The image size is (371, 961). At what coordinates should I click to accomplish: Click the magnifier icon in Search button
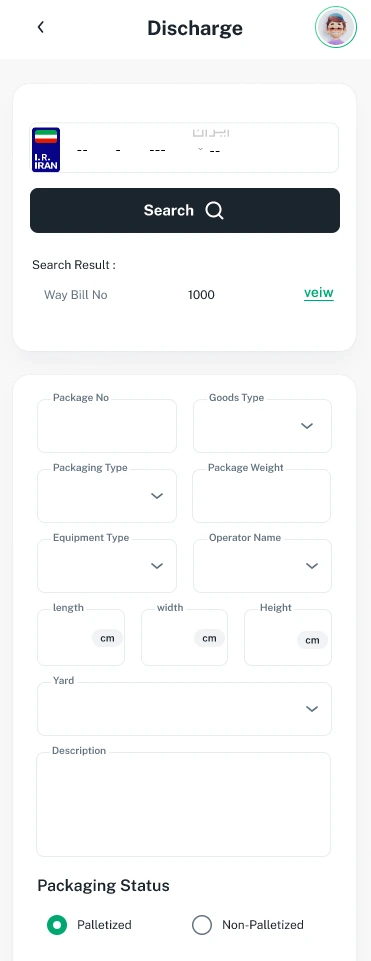pyautogui.click(x=214, y=210)
